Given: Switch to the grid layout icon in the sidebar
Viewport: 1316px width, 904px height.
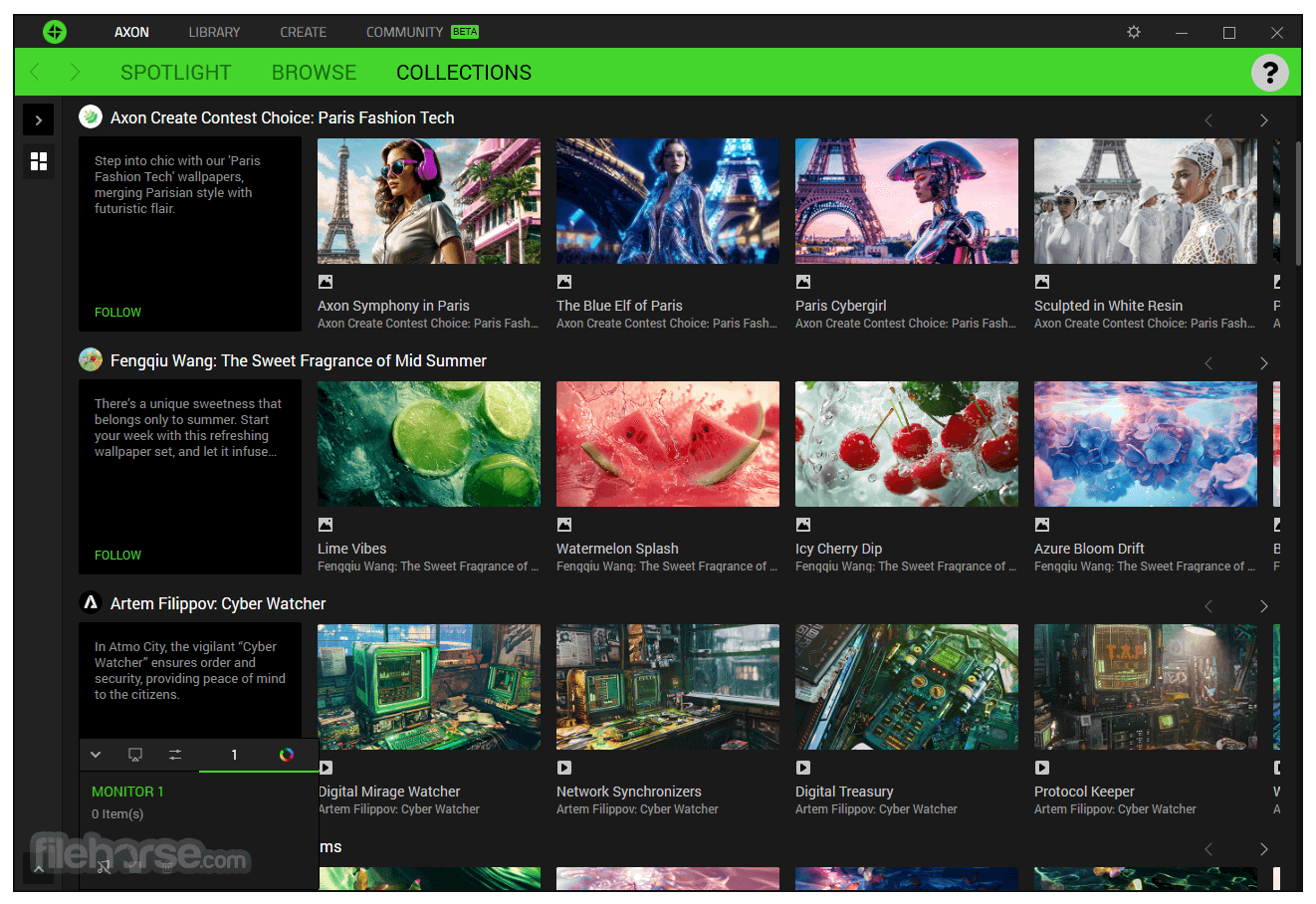Looking at the screenshot, I should coord(39,161).
